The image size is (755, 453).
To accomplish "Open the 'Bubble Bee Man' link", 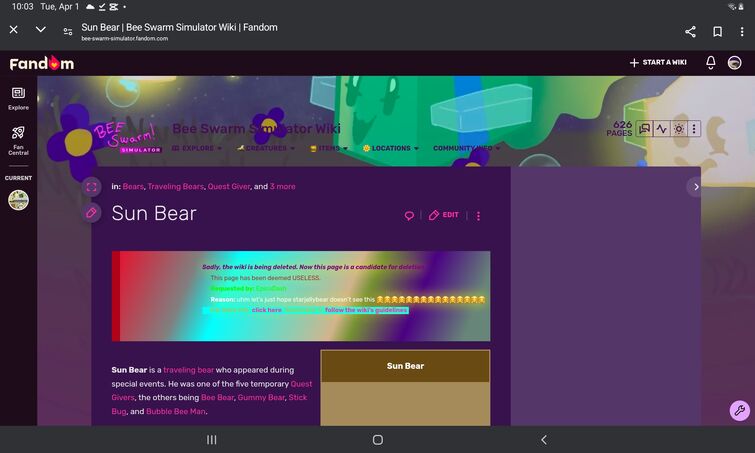I will coord(176,411).
